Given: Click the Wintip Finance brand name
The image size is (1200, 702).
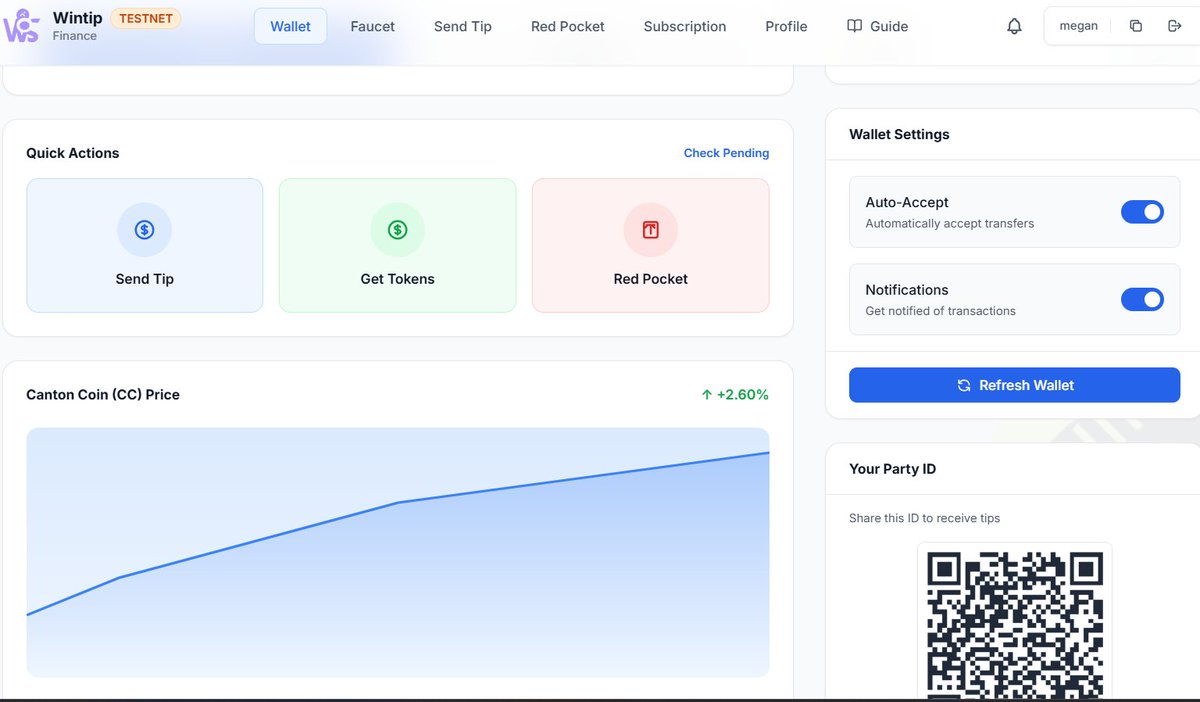Looking at the screenshot, I should [x=77, y=26].
